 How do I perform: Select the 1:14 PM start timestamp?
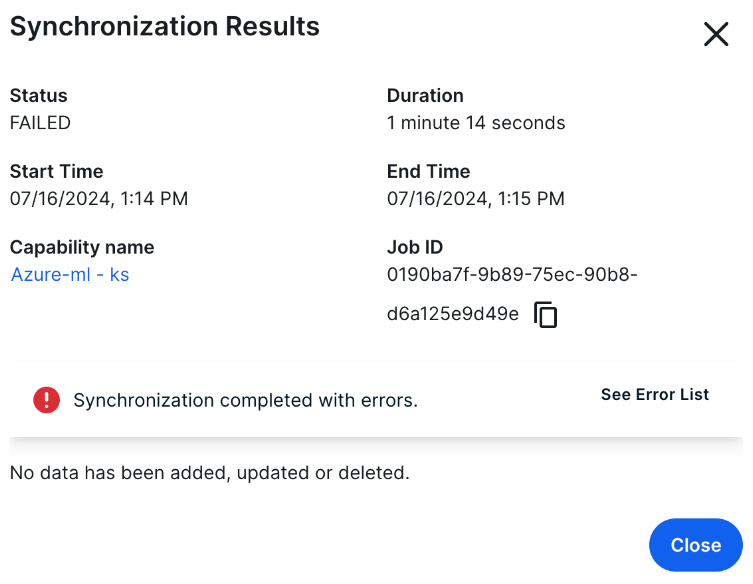[99, 199]
